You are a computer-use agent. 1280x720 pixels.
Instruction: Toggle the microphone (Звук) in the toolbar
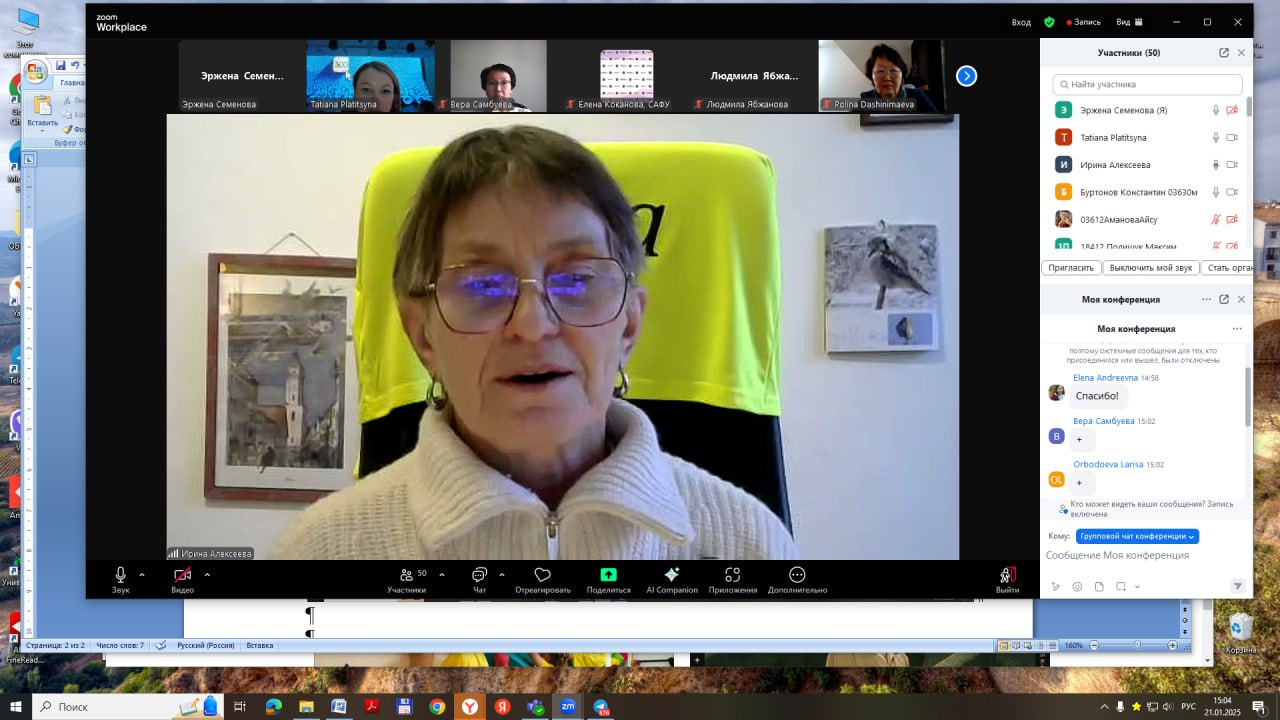tap(121, 575)
